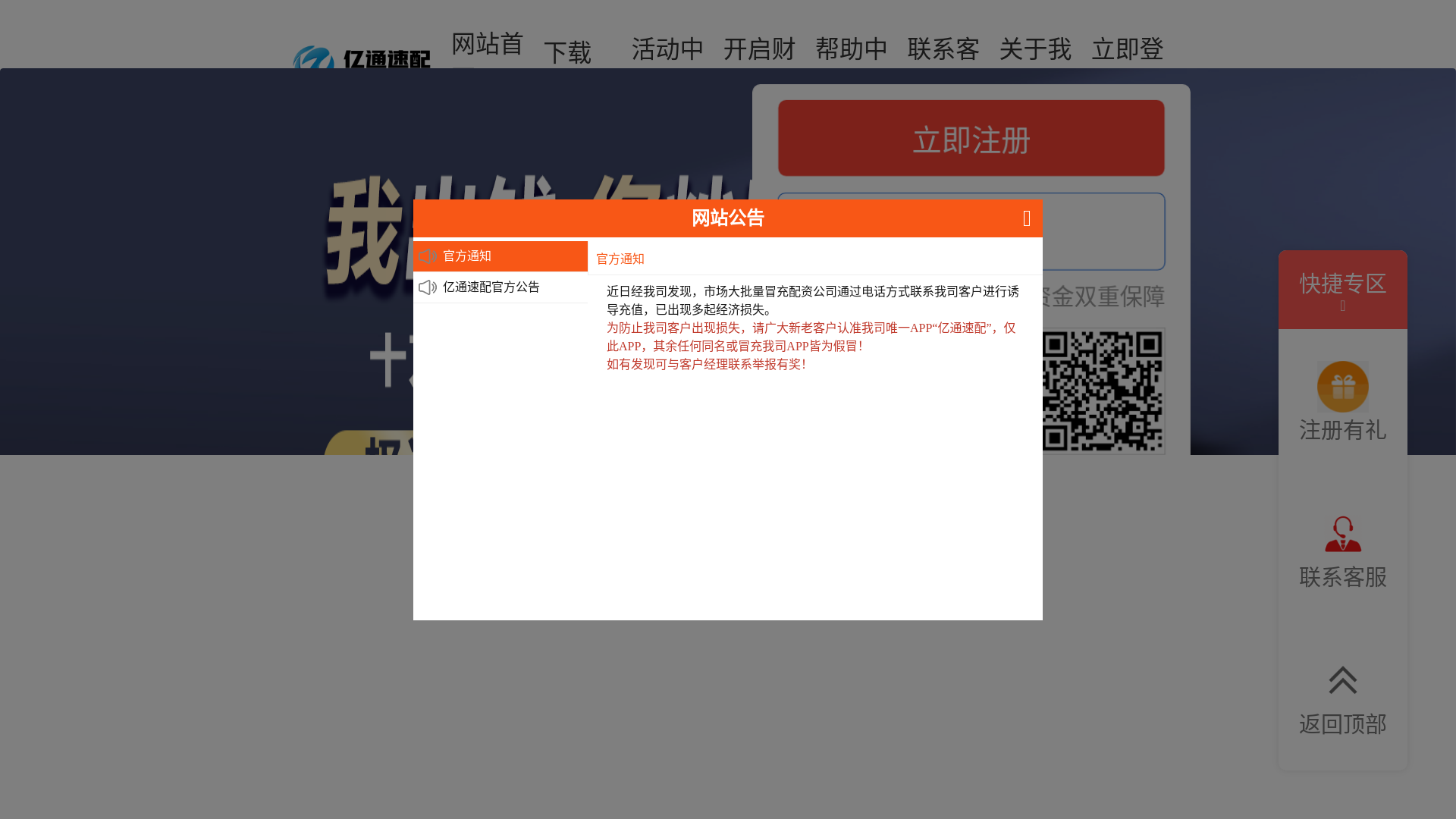This screenshot has width=1456, height=819.
Task: Open the 帮助中心 navigation item
Action: coord(852,49)
